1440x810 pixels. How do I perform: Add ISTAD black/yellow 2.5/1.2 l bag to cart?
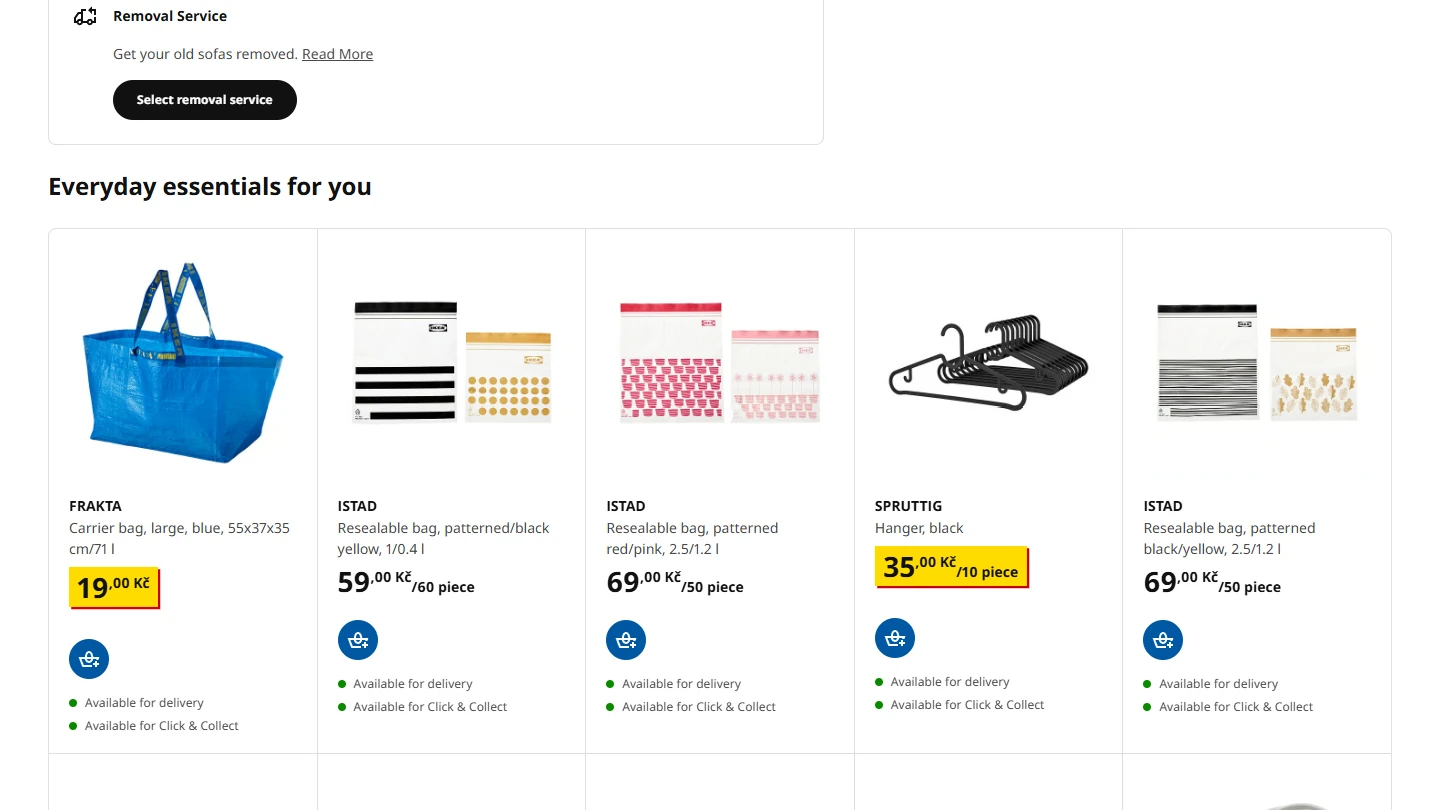[x=1163, y=640]
